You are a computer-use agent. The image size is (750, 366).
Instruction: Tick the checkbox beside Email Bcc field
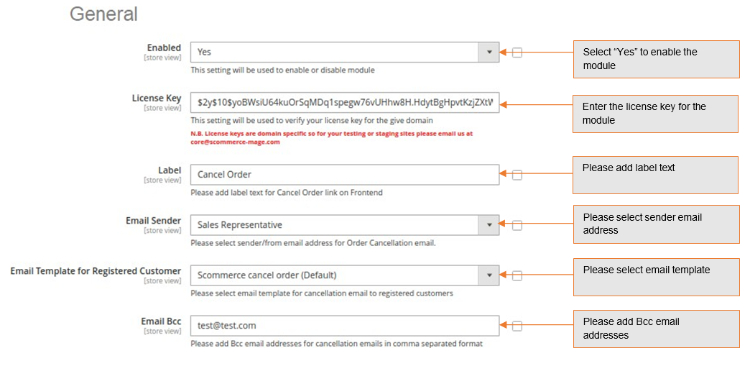[x=517, y=326]
